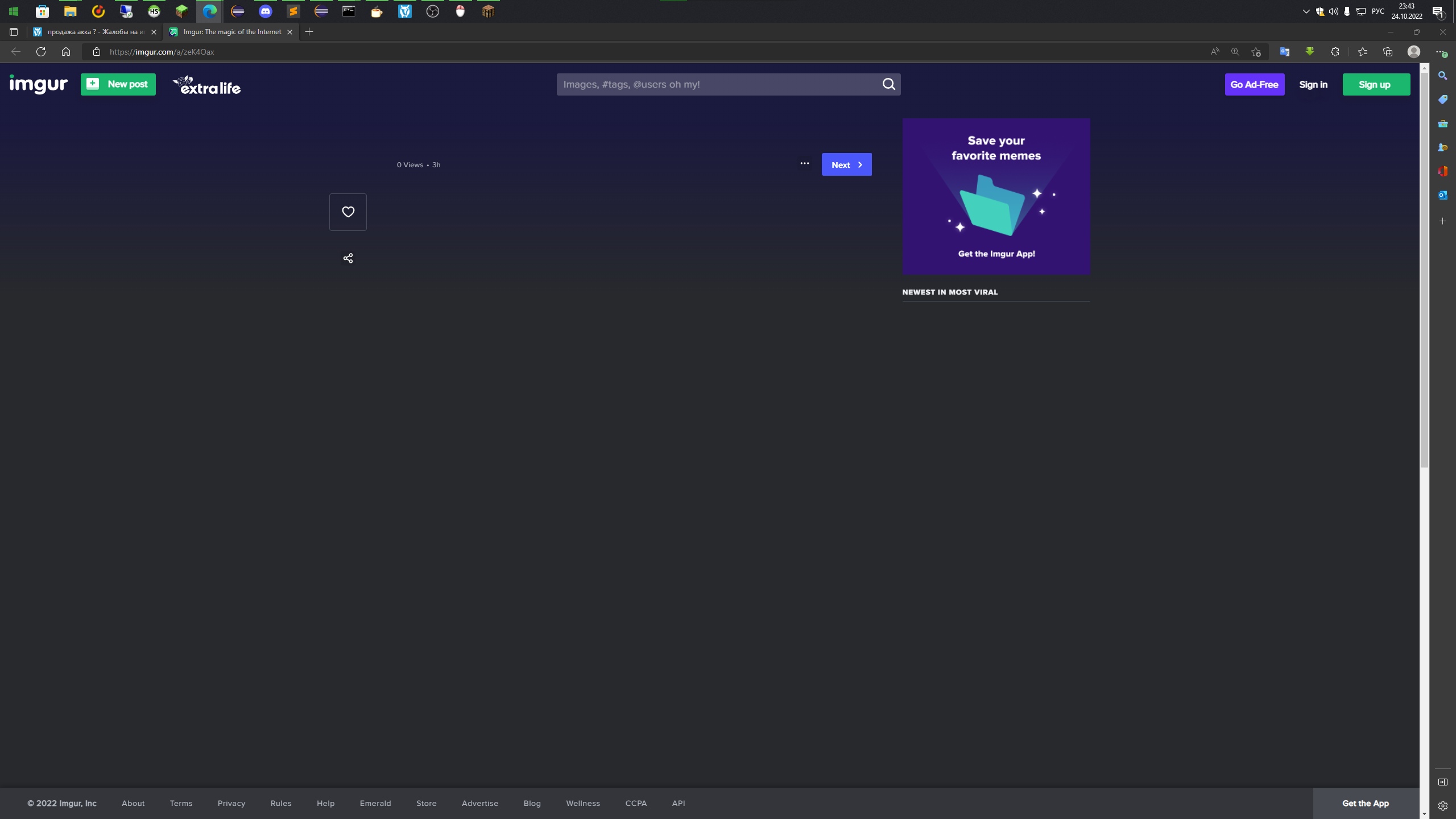Image resolution: width=1456 pixels, height=819 pixels.
Task: Open a new browser tab
Action: 309,32
